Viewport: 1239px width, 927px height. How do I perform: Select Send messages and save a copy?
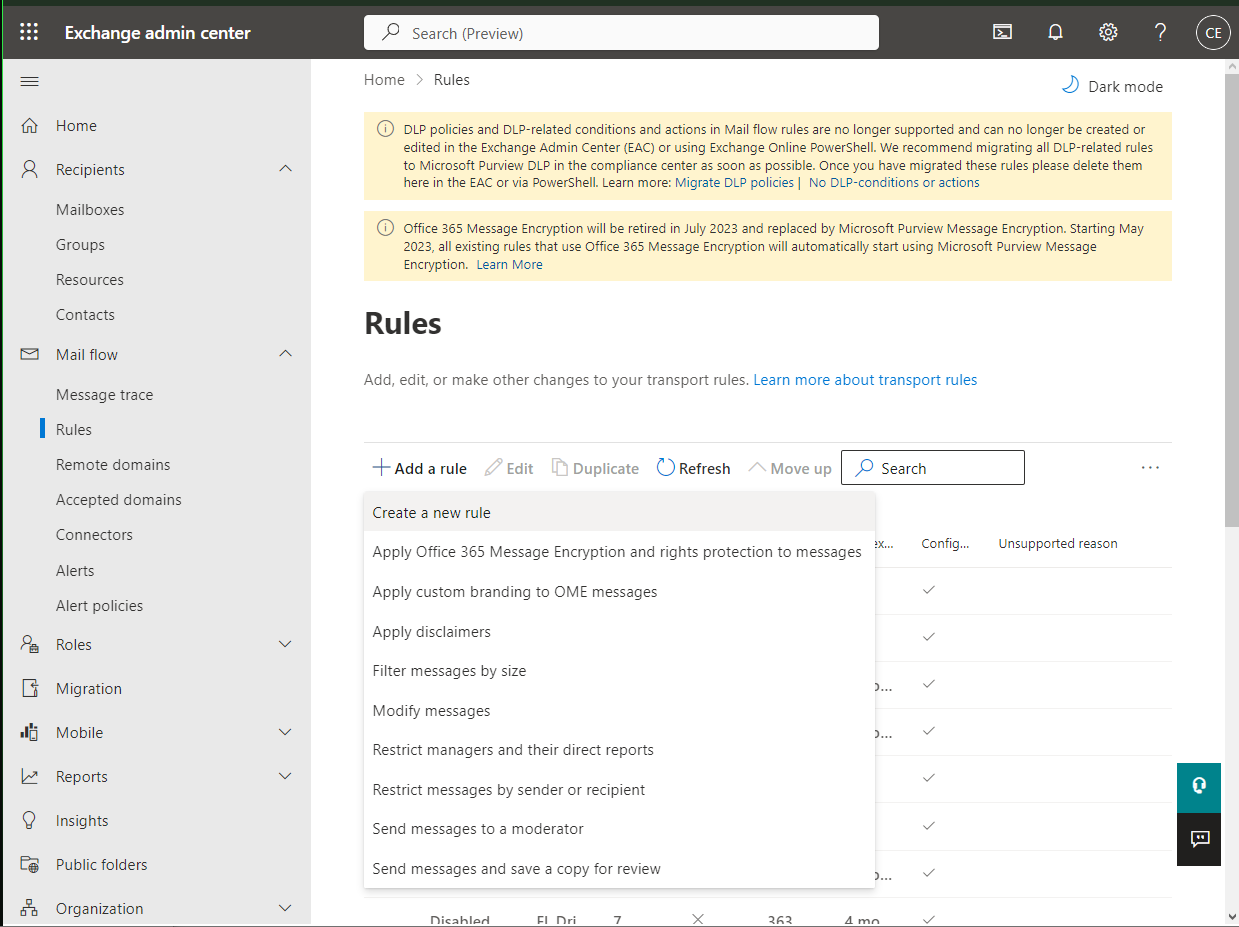619,868
